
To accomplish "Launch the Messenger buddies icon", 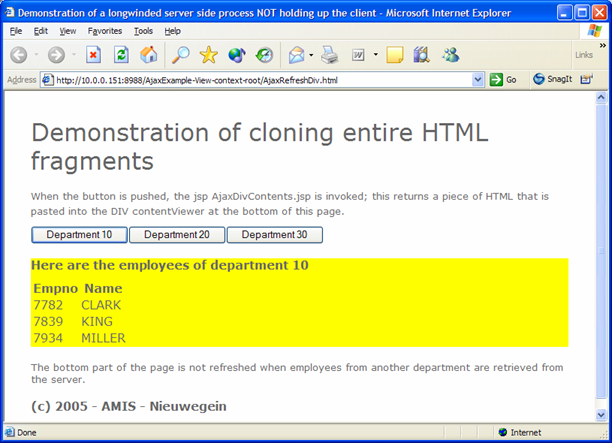I will (450, 55).
